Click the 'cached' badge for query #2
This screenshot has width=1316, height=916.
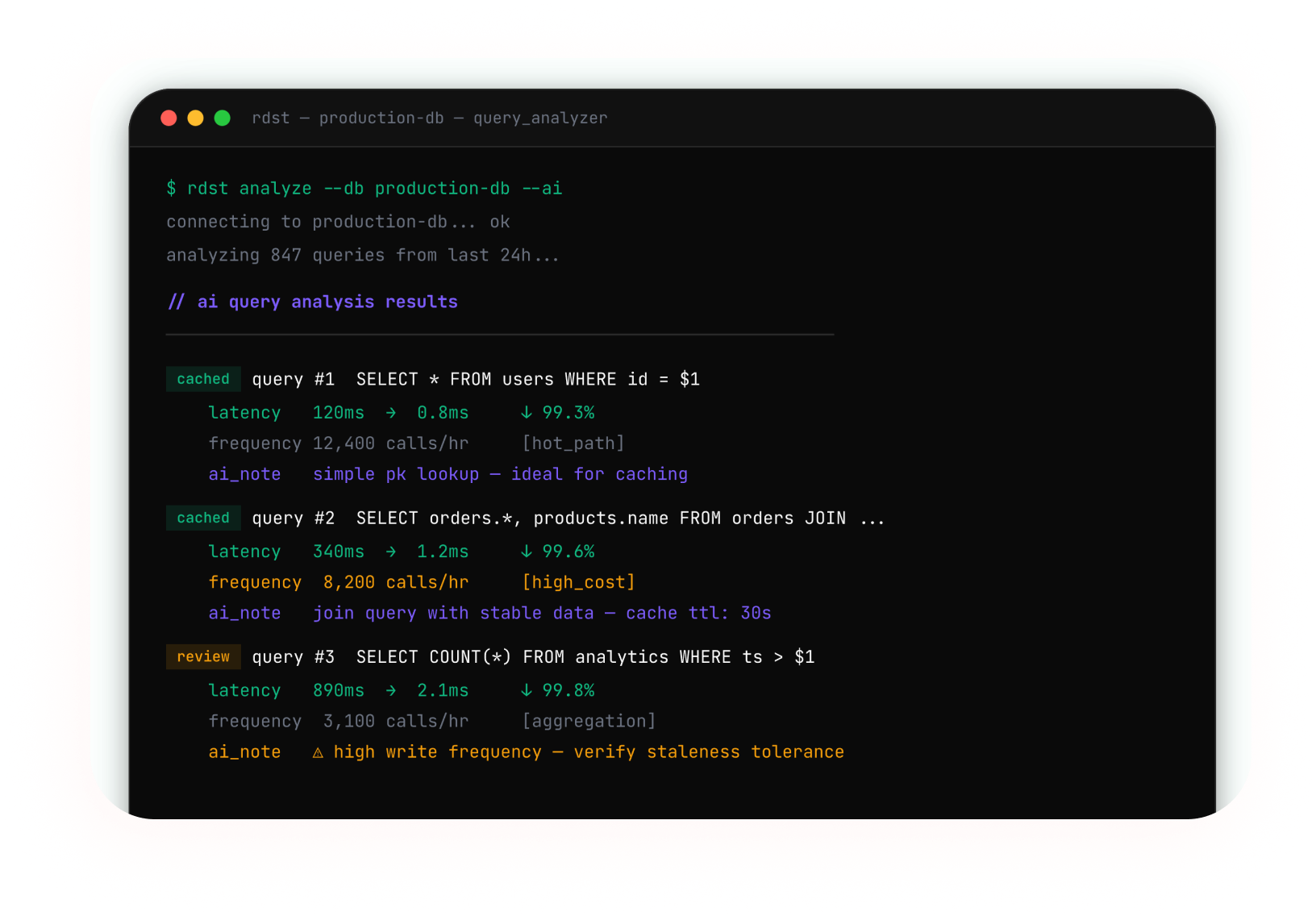click(x=203, y=518)
